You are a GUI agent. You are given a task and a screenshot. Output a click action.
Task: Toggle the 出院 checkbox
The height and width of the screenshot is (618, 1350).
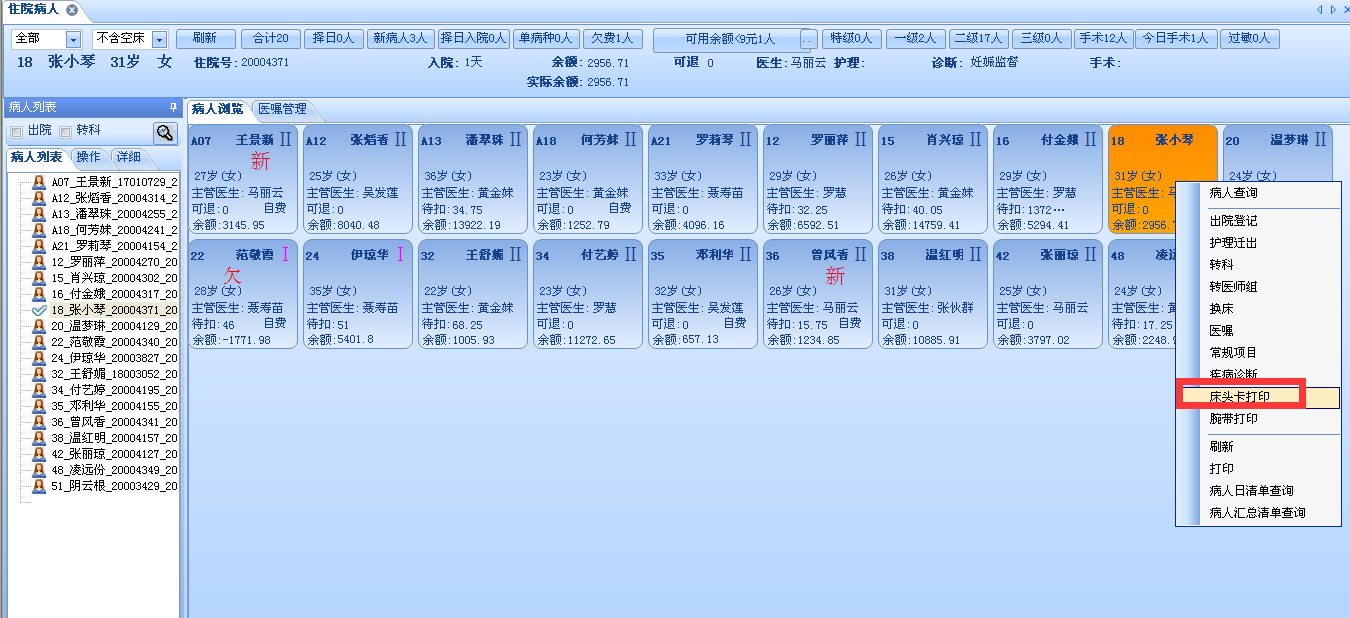pyautogui.click(x=16, y=132)
